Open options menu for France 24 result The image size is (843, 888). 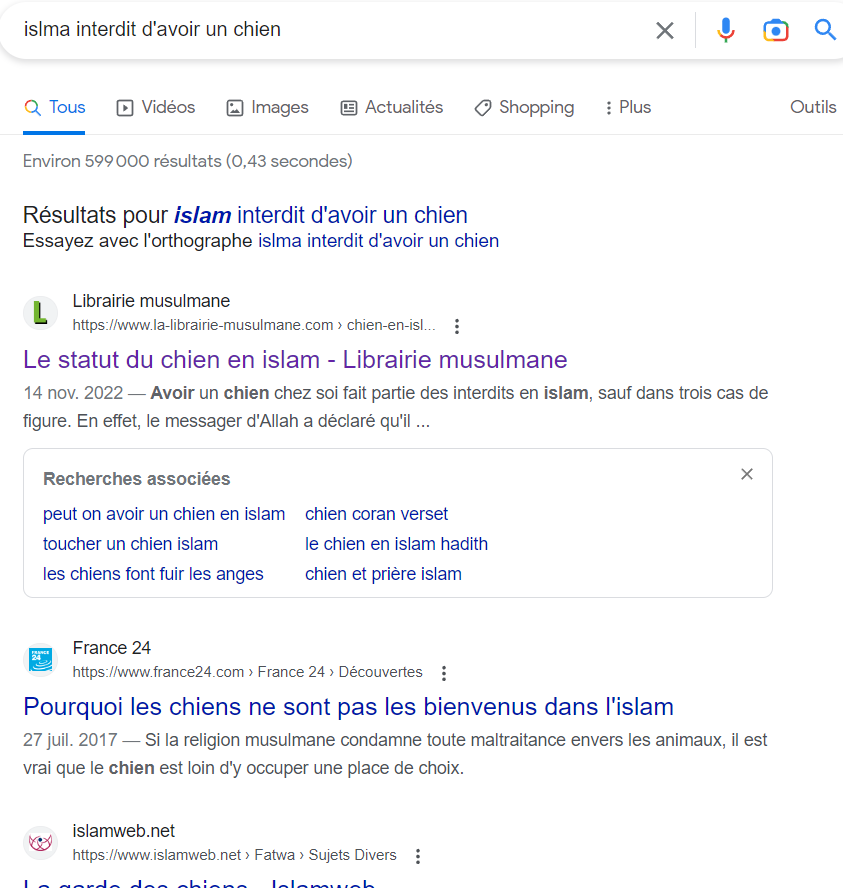[444, 673]
